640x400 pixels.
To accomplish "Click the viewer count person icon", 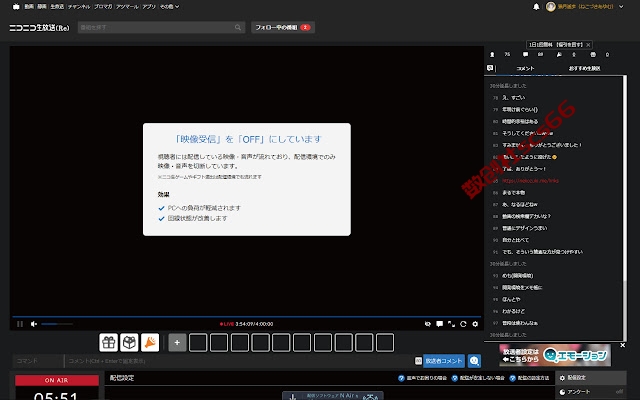I will [x=492, y=55].
